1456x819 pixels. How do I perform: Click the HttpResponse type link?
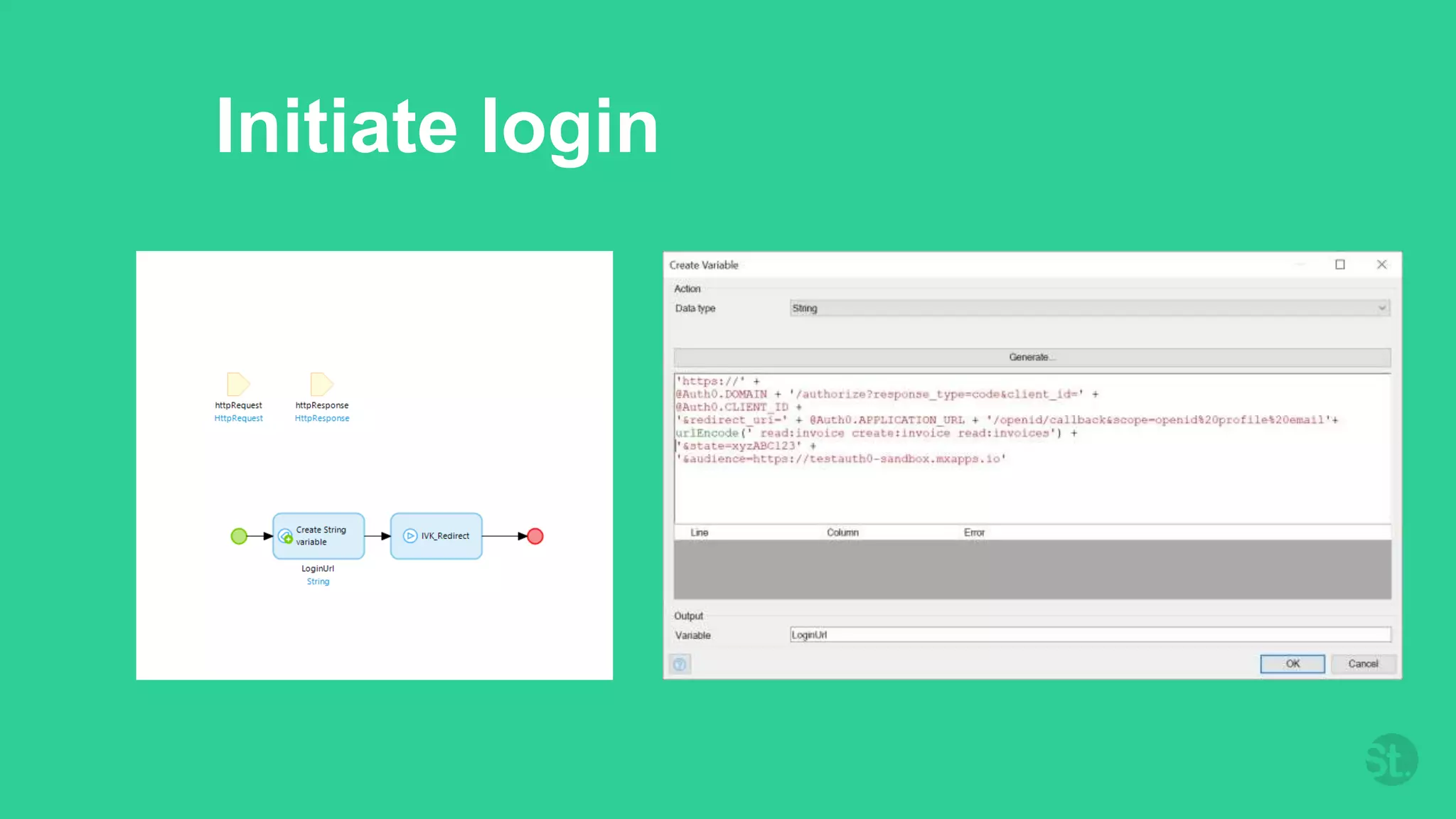click(x=322, y=418)
